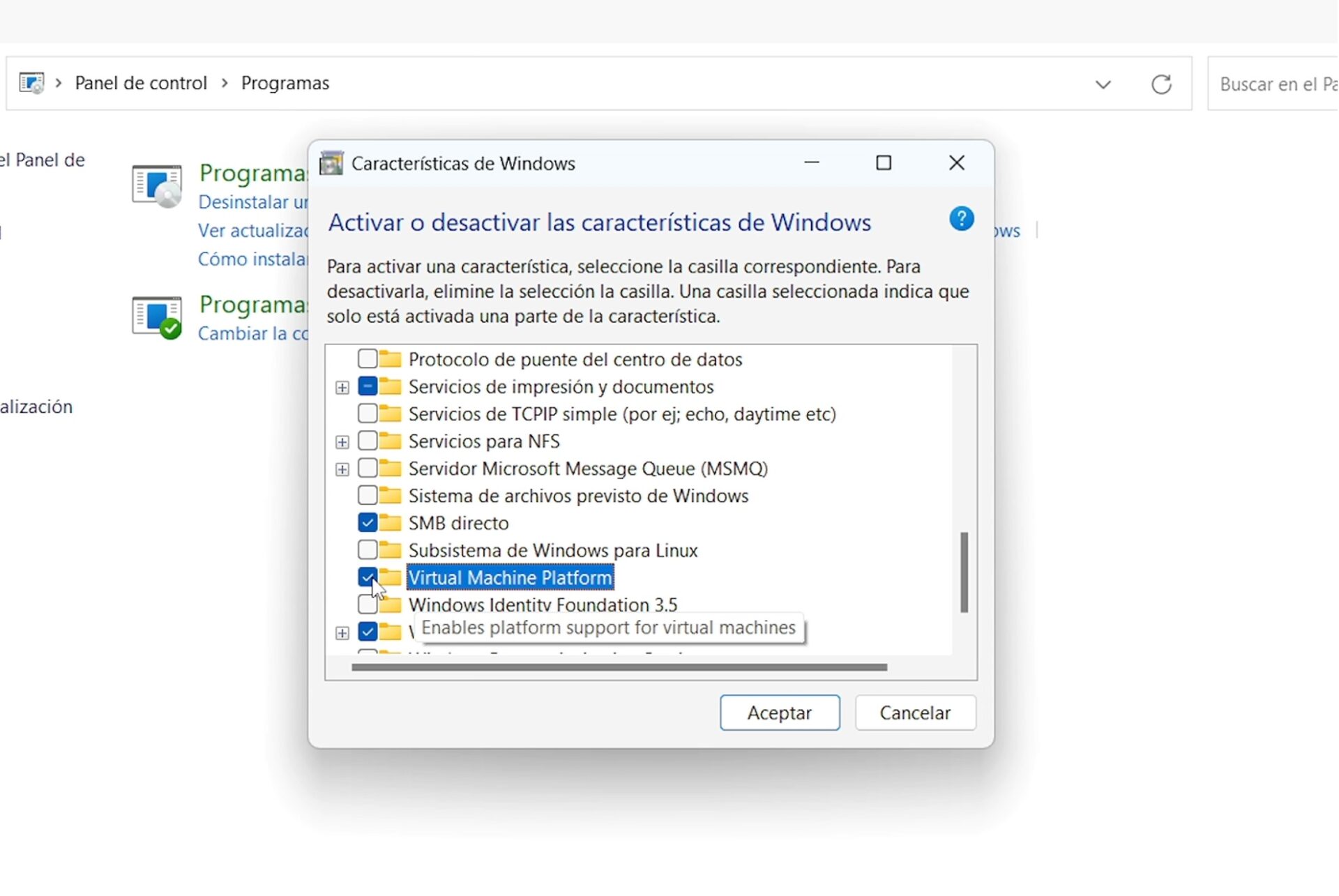Go to Programas breadcrumb

click(x=285, y=83)
